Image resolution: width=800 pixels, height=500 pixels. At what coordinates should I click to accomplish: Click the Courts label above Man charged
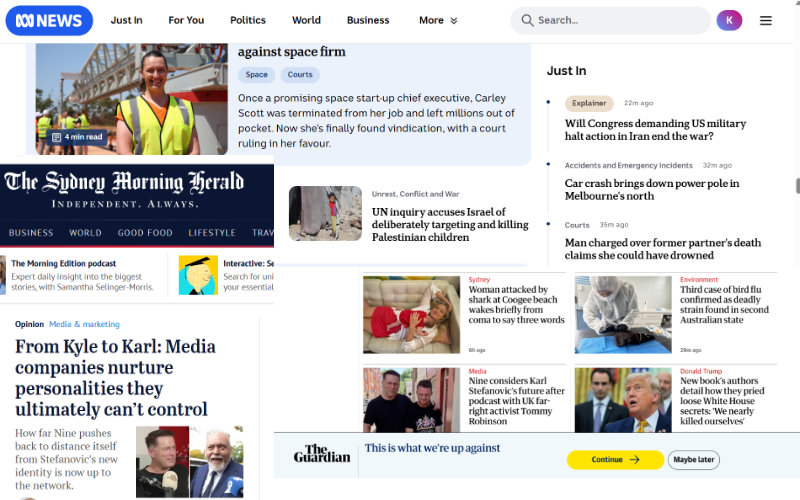click(577, 225)
